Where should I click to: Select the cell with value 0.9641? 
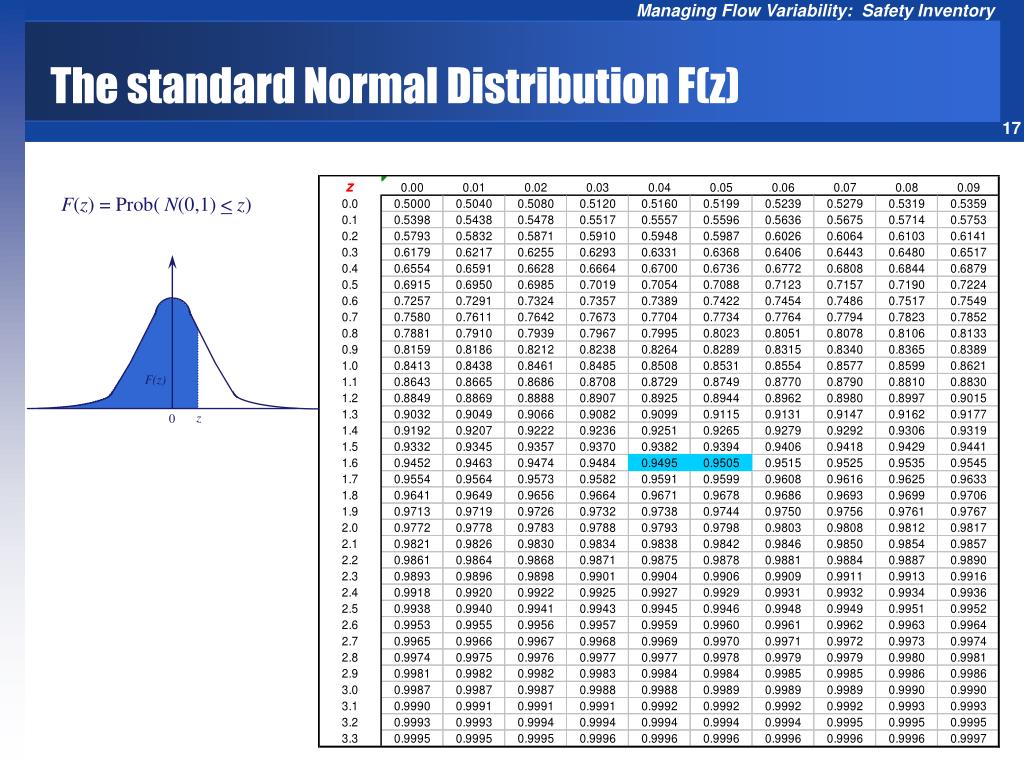(x=412, y=495)
